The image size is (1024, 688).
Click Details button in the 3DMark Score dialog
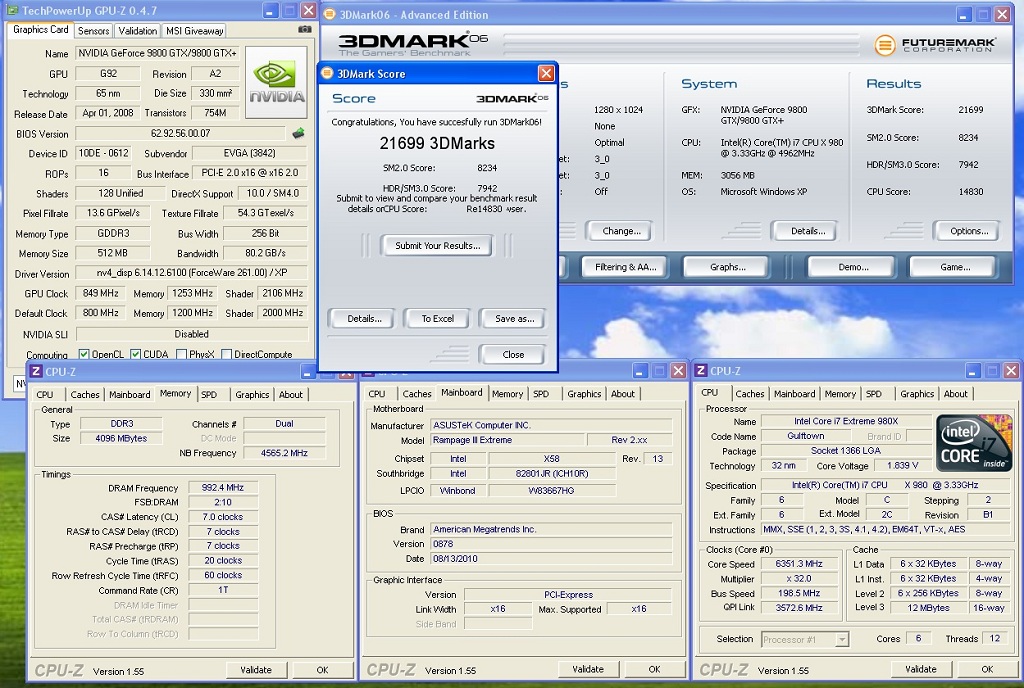coord(364,319)
